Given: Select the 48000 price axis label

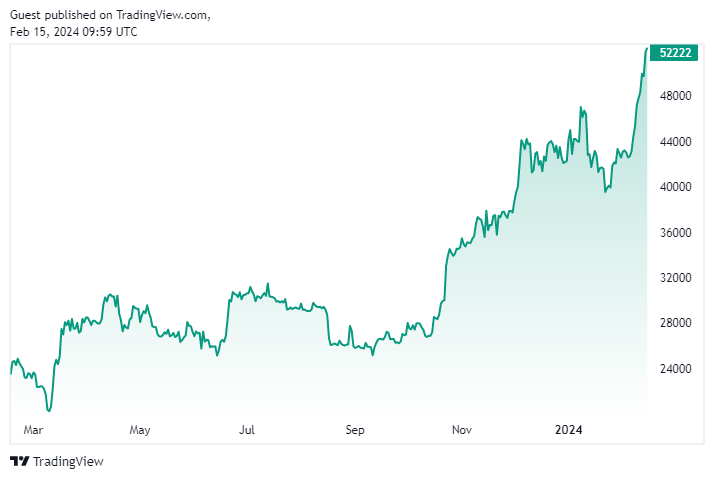Looking at the screenshot, I should [x=676, y=96].
